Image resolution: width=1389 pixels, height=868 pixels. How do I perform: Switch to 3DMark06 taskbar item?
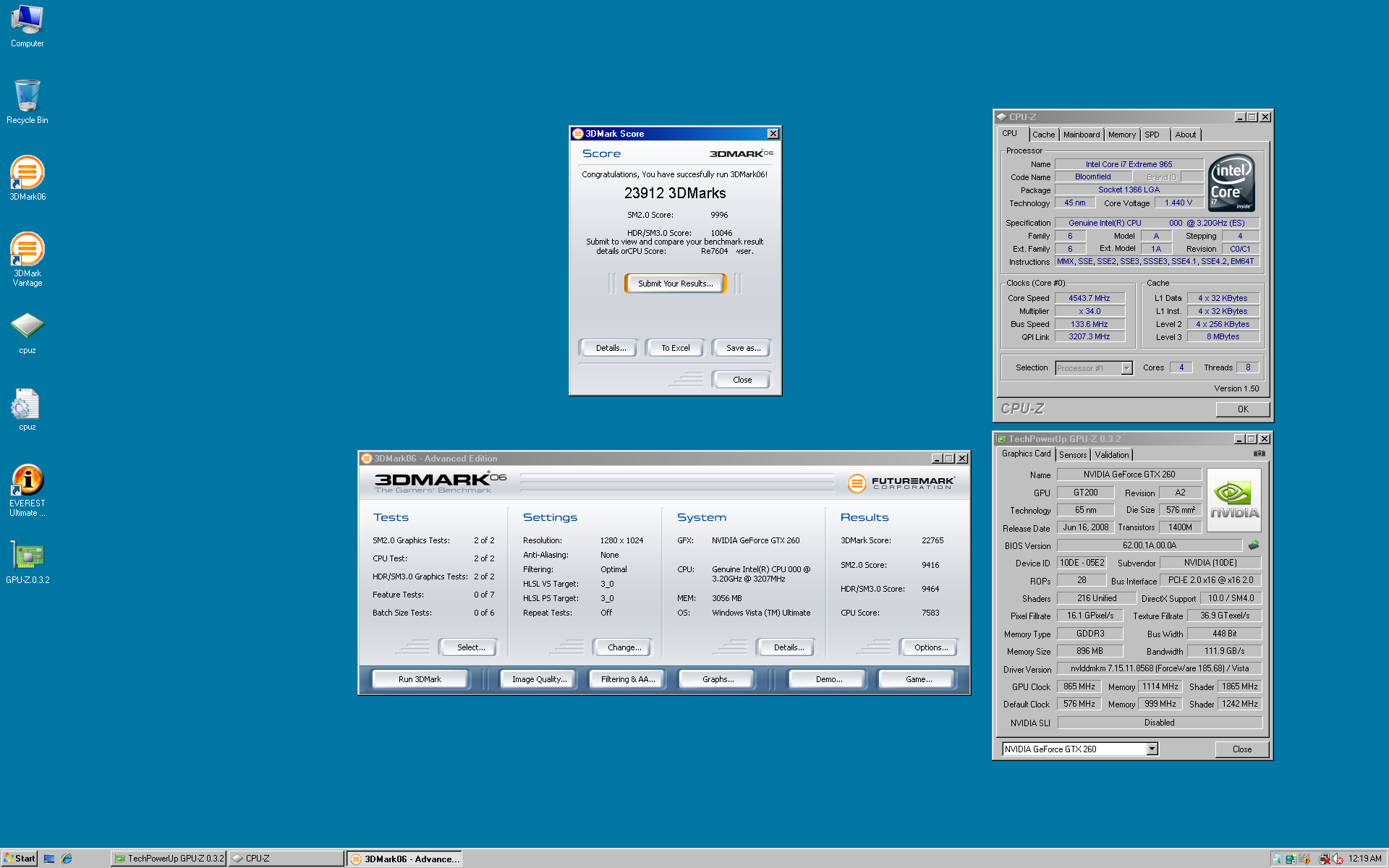coord(404,859)
